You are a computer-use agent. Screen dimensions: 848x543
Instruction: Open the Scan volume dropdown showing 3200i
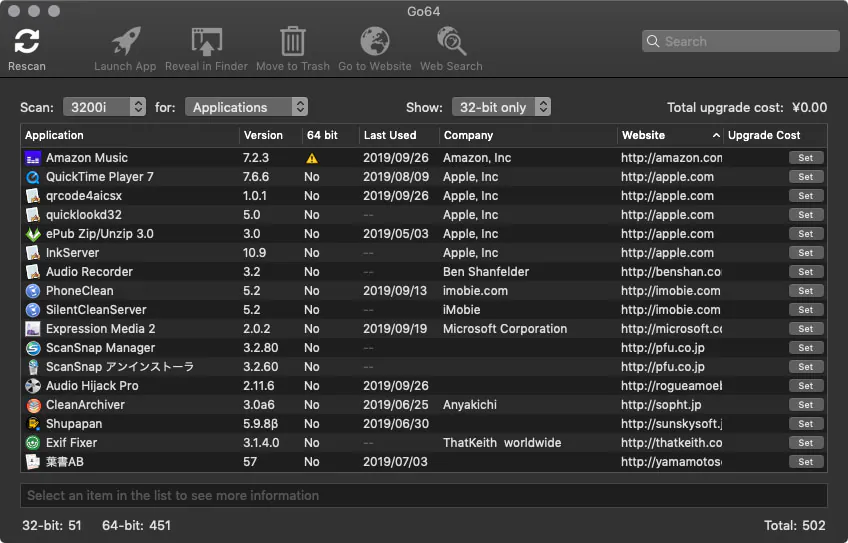pos(104,107)
